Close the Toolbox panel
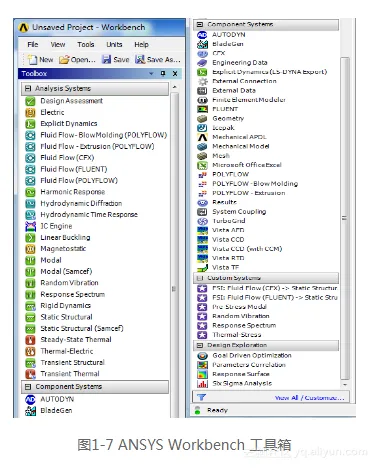This screenshot has height=469, width=378. point(175,74)
